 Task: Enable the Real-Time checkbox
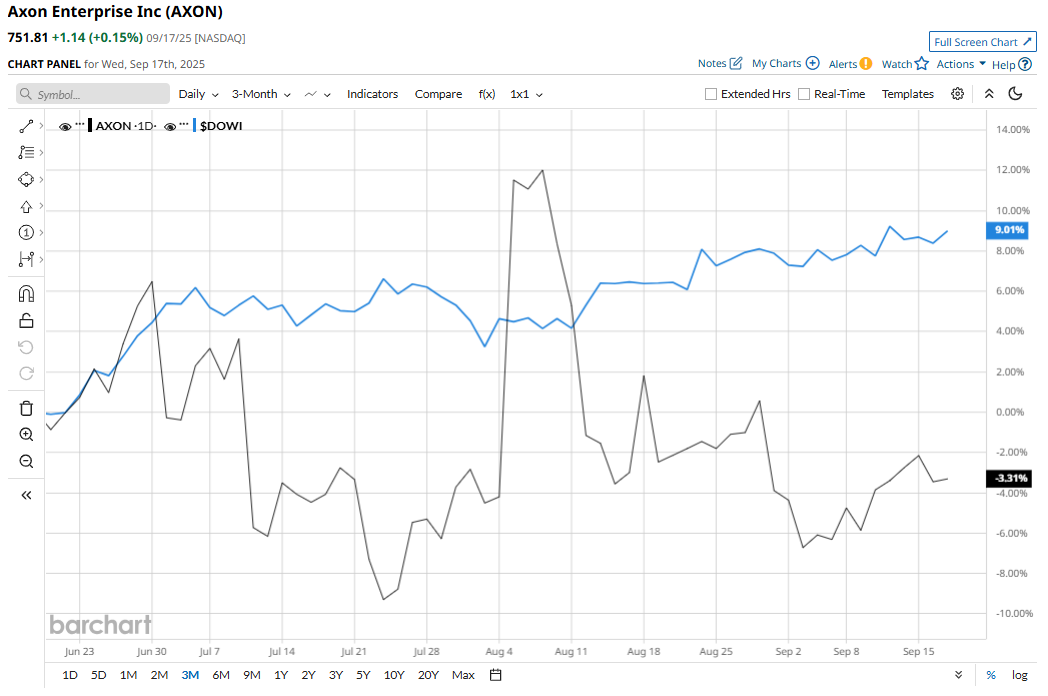[804, 94]
